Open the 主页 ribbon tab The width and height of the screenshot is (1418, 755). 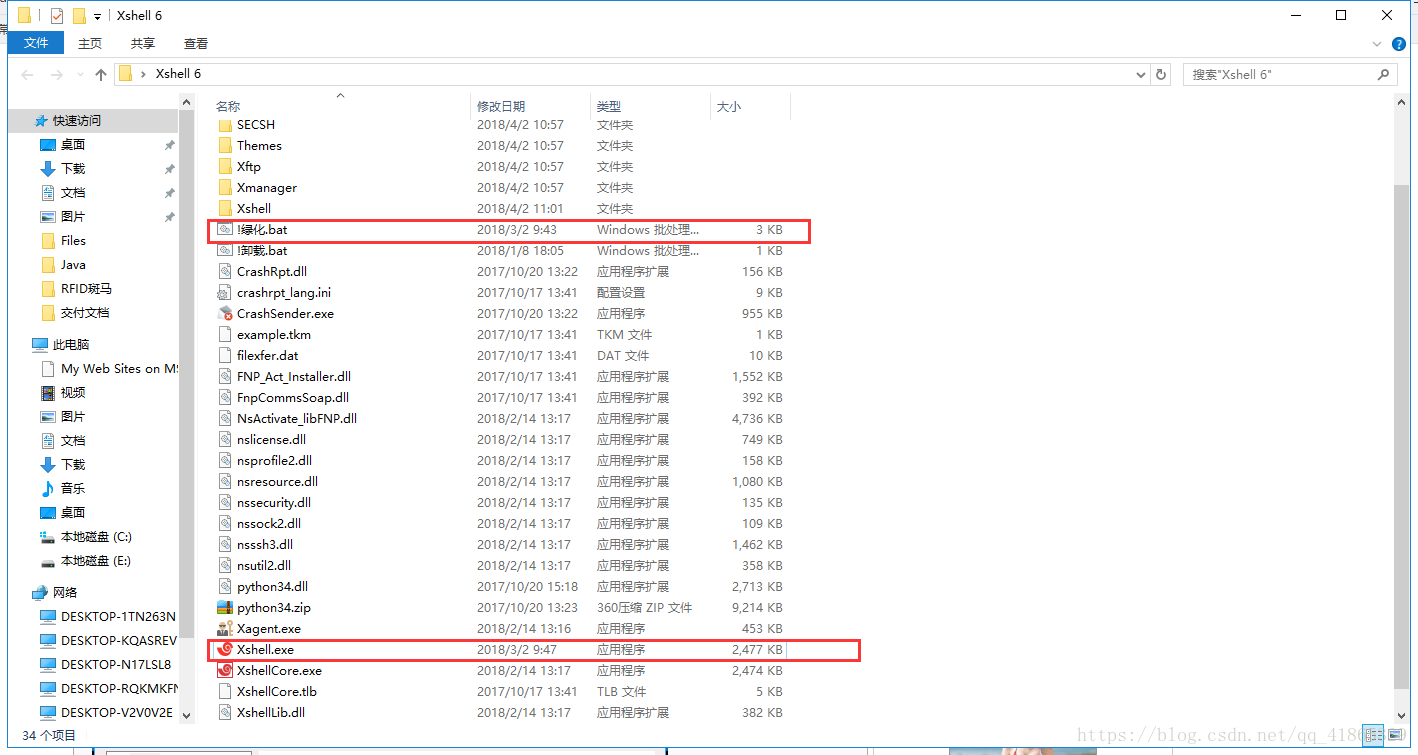tap(90, 43)
